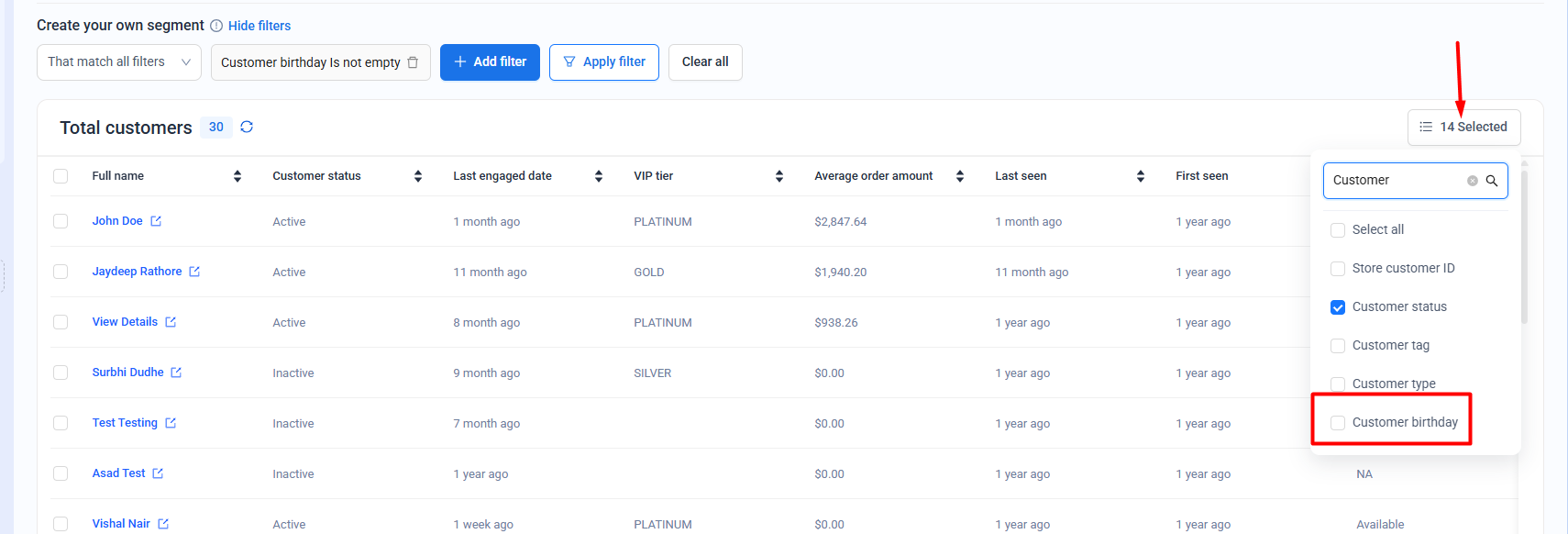Tick the Select all checkbox in column list

pyautogui.click(x=1338, y=230)
